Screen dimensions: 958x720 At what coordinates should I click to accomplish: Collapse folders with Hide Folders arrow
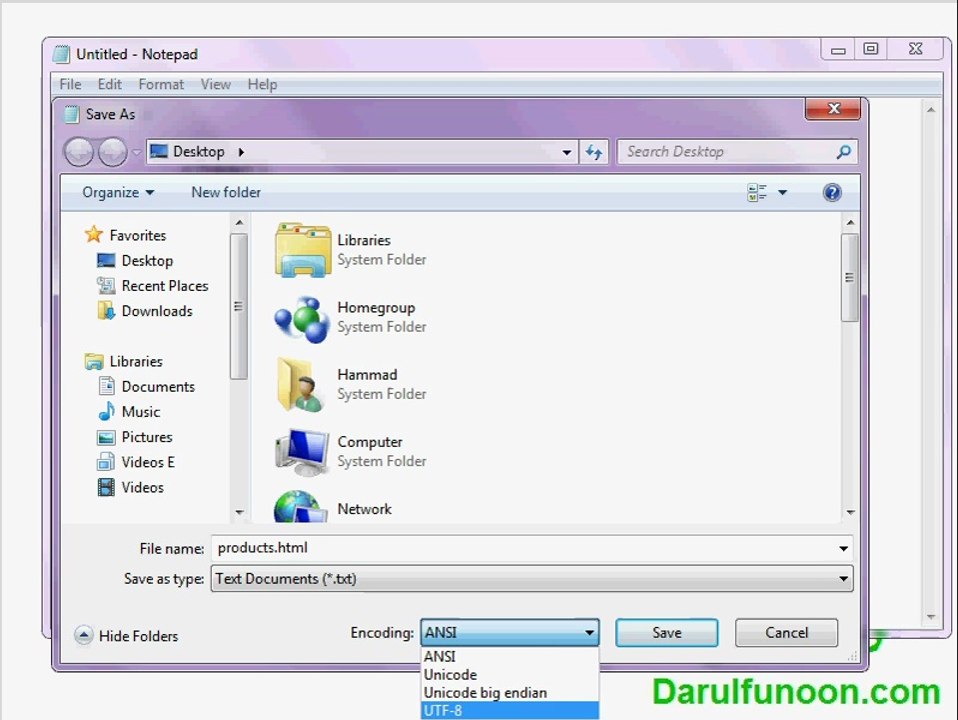coord(84,636)
